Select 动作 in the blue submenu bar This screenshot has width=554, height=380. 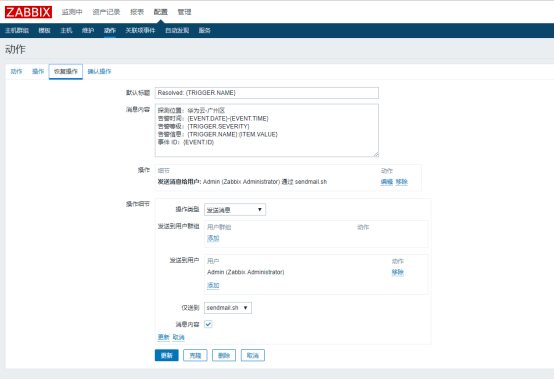pos(110,30)
